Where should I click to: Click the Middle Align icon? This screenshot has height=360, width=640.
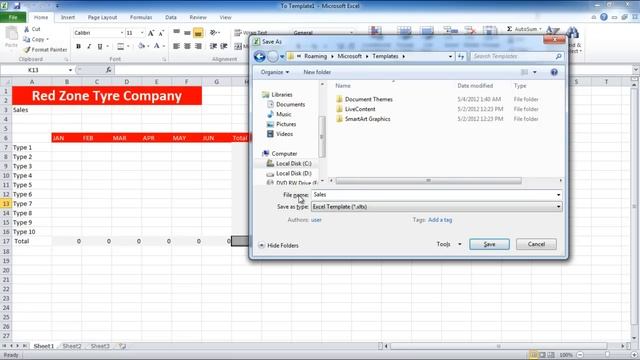tap(187, 33)
